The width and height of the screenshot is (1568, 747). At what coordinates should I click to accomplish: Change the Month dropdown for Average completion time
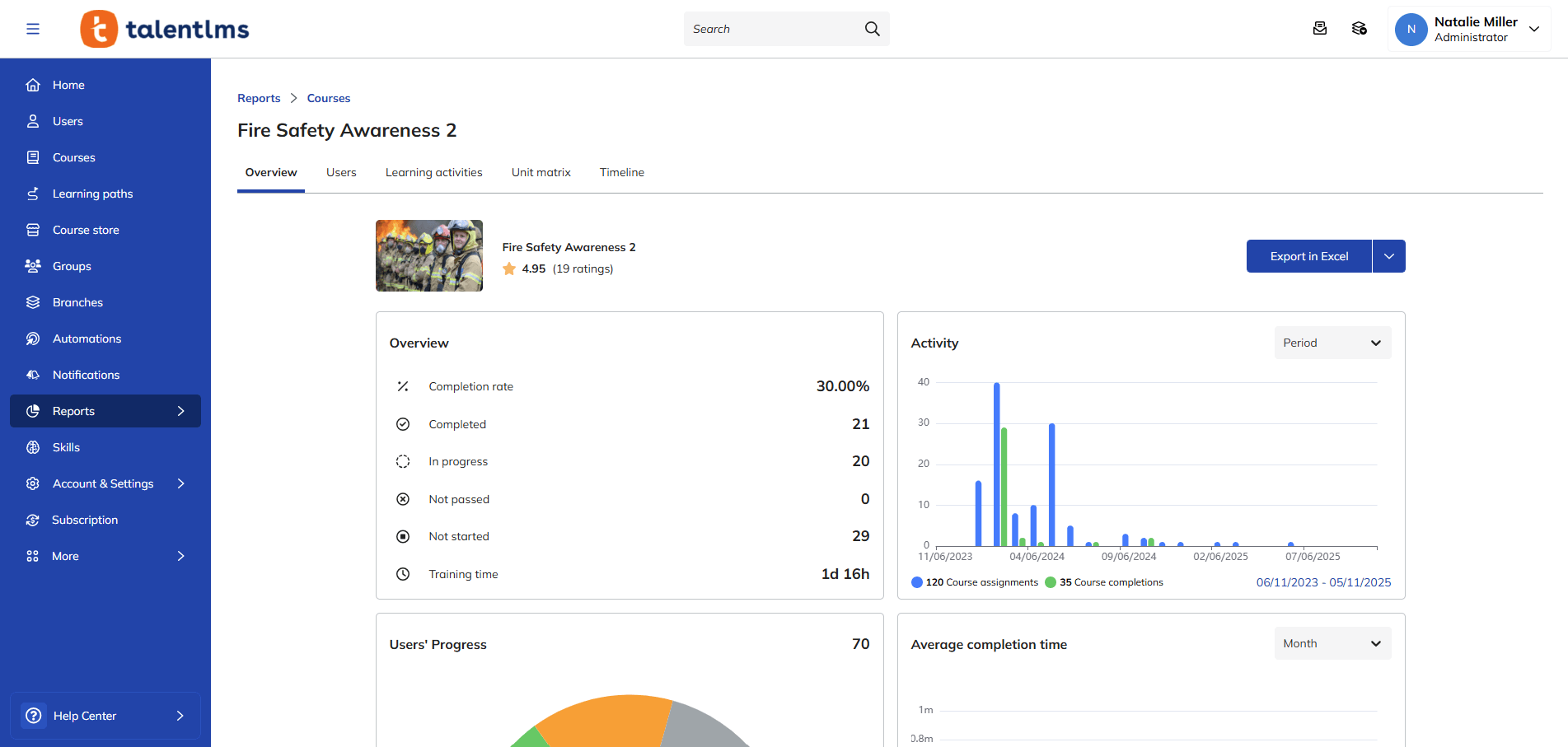[x=1332, y=643]
